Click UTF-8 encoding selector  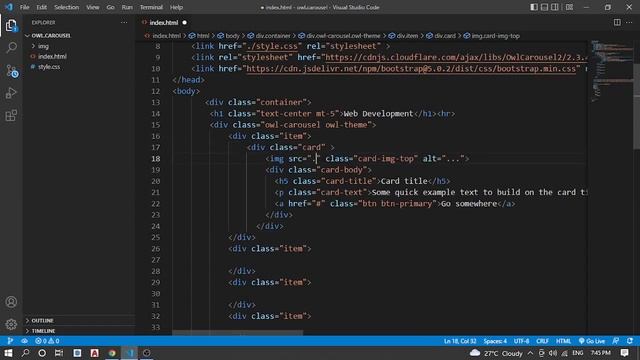point(521,341)
